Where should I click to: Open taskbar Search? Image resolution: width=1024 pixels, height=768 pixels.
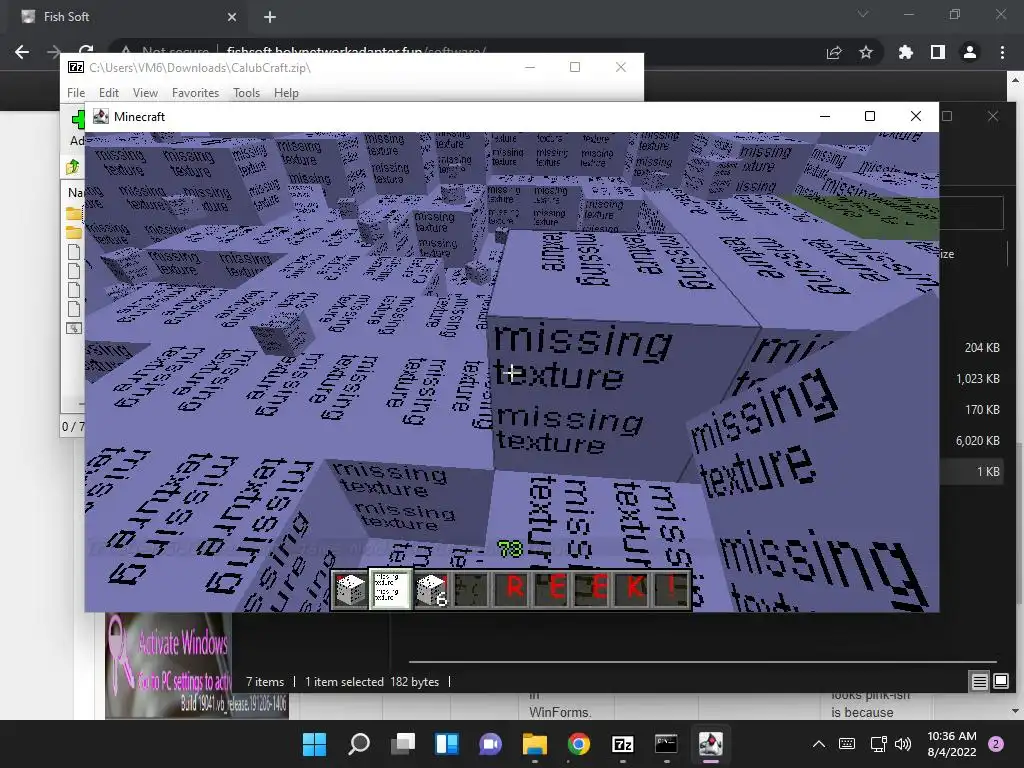[359, 744]
